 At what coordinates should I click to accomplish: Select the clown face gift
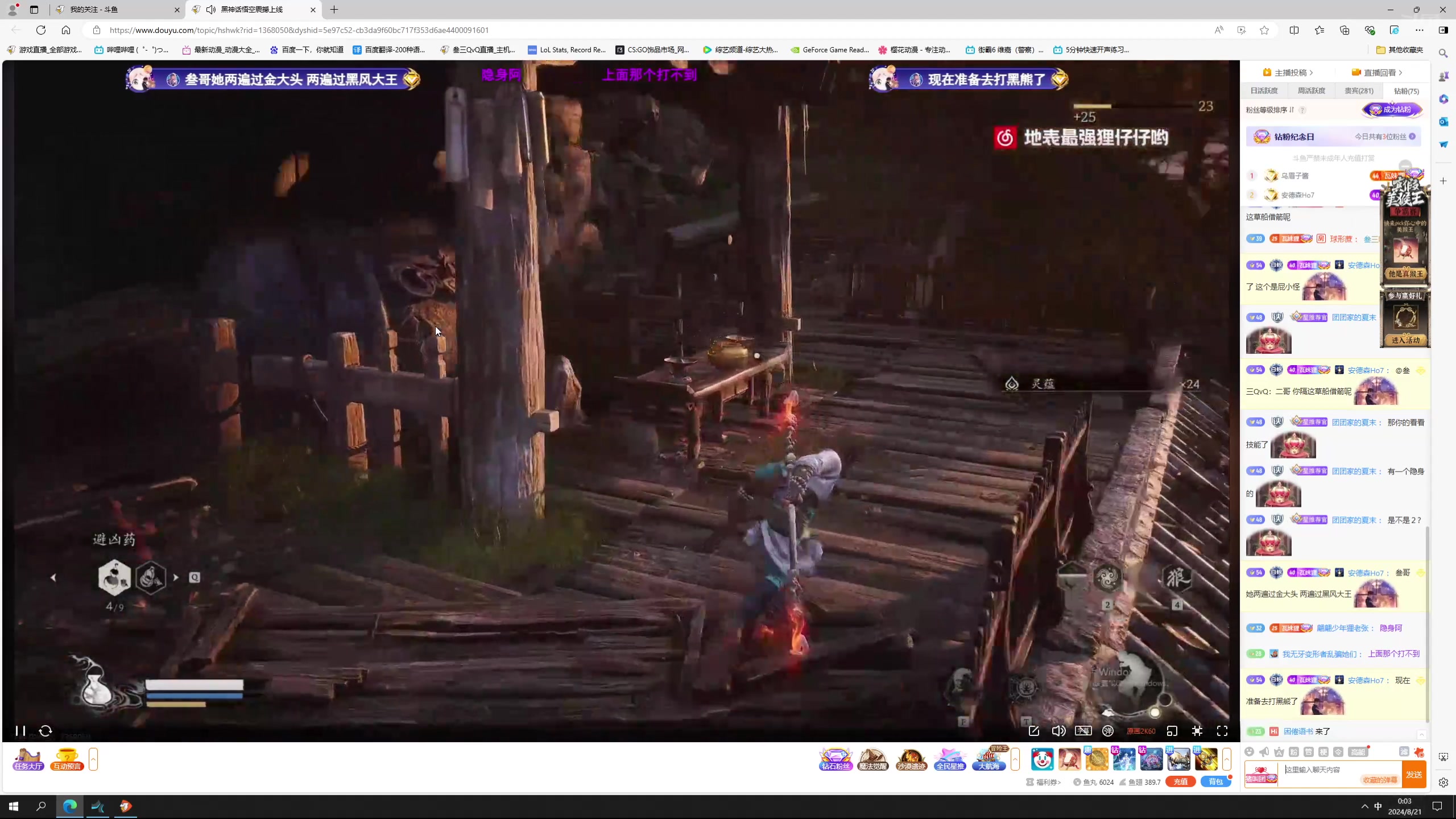[x=1042, y=759]
